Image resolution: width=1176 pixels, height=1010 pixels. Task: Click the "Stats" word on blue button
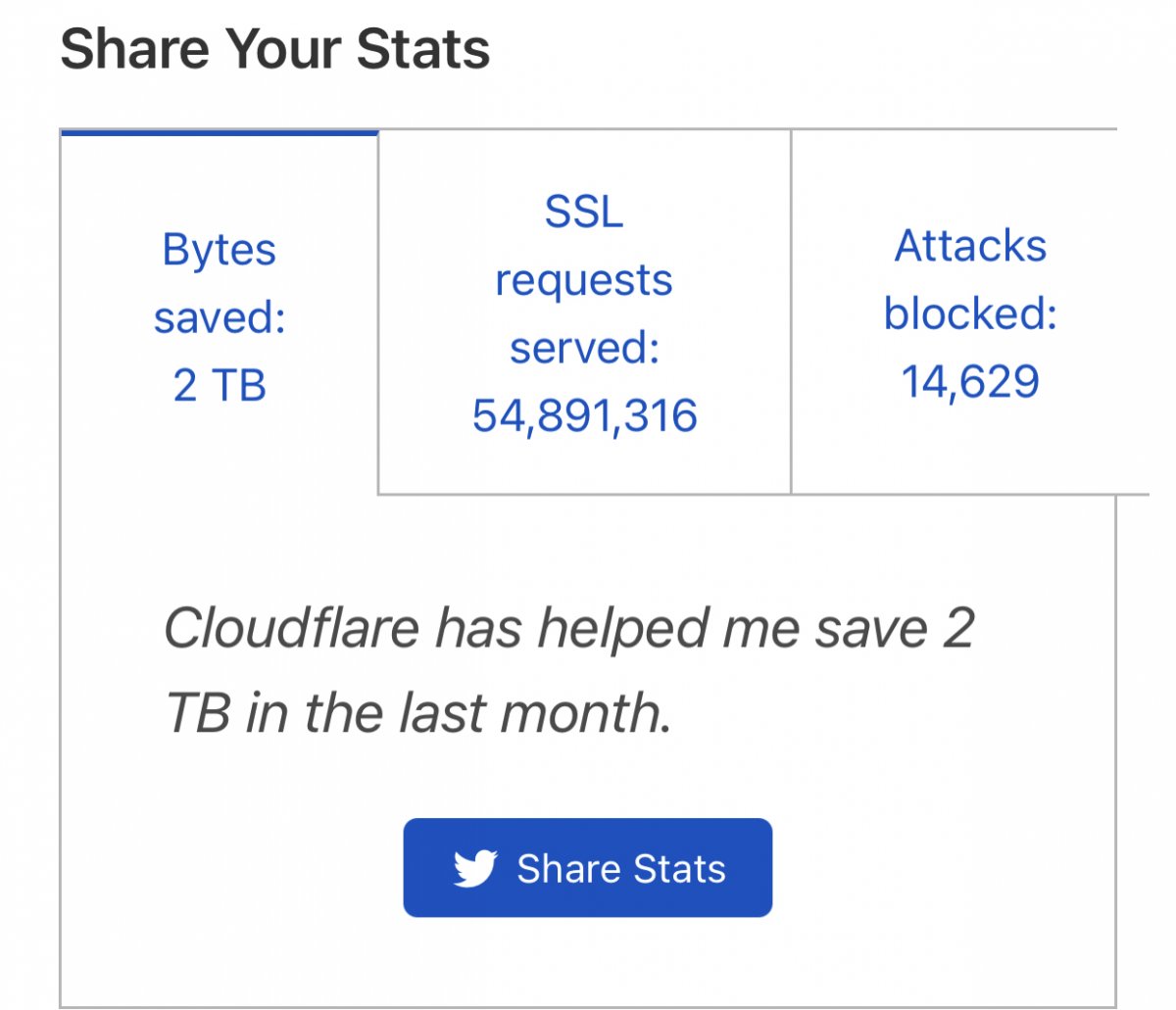tap(679, 869)
